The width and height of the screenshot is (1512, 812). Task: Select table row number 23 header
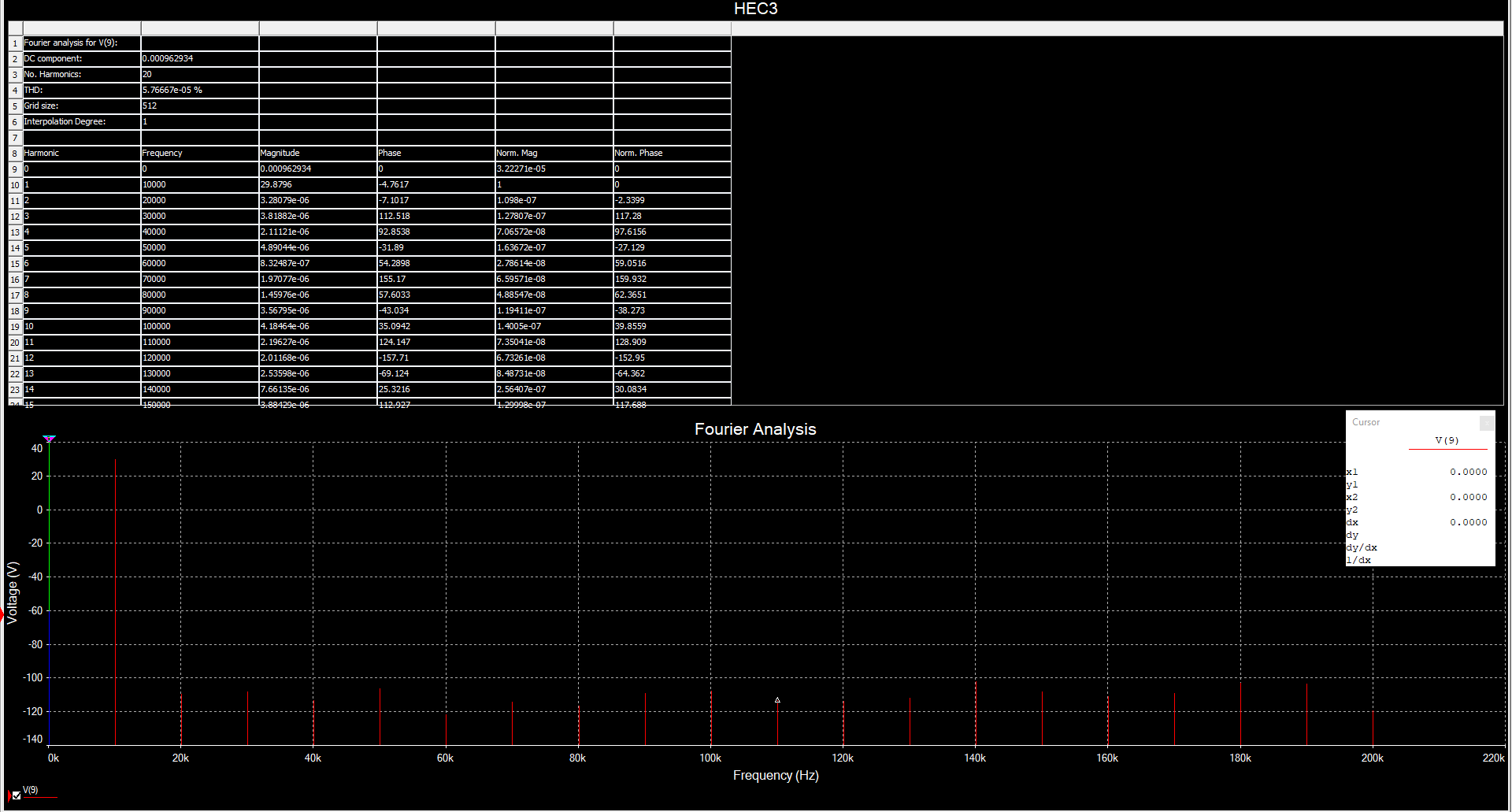[15, 390]
